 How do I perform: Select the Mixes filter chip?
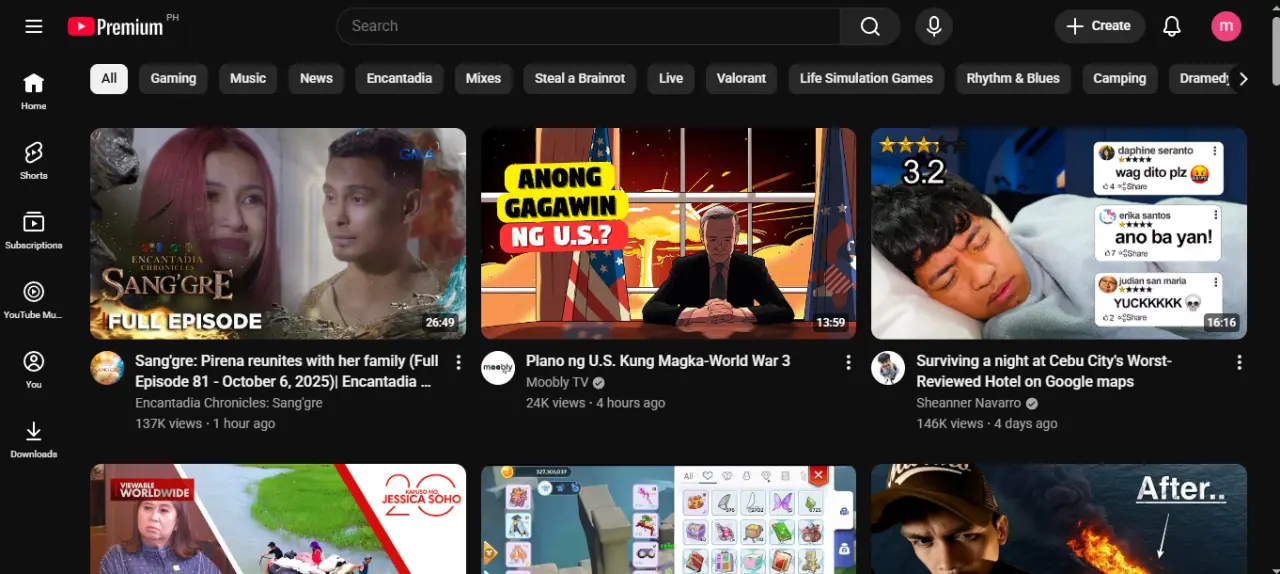pyautogui.click(x=483, y=78)
